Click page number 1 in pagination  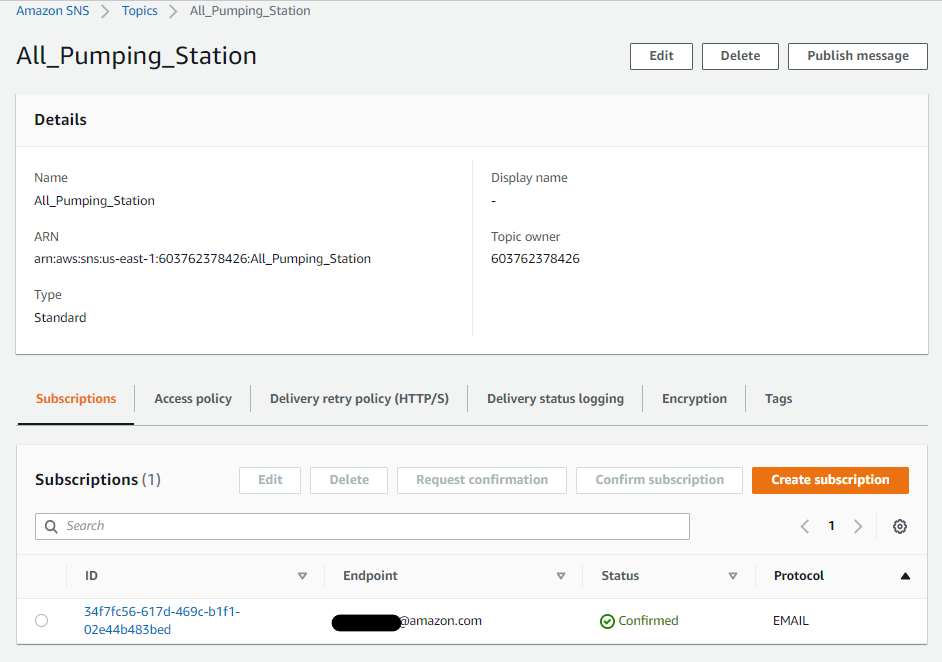[x=831, y=526]
